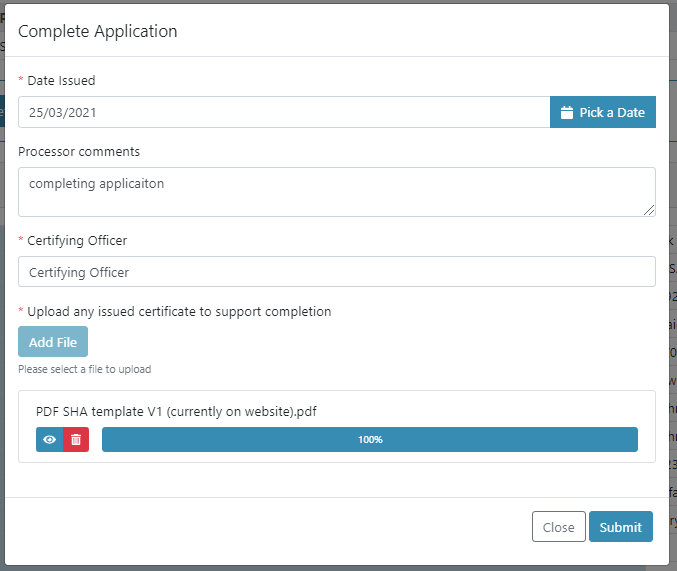Focus the Date Issued input field

tap(283, 112)
